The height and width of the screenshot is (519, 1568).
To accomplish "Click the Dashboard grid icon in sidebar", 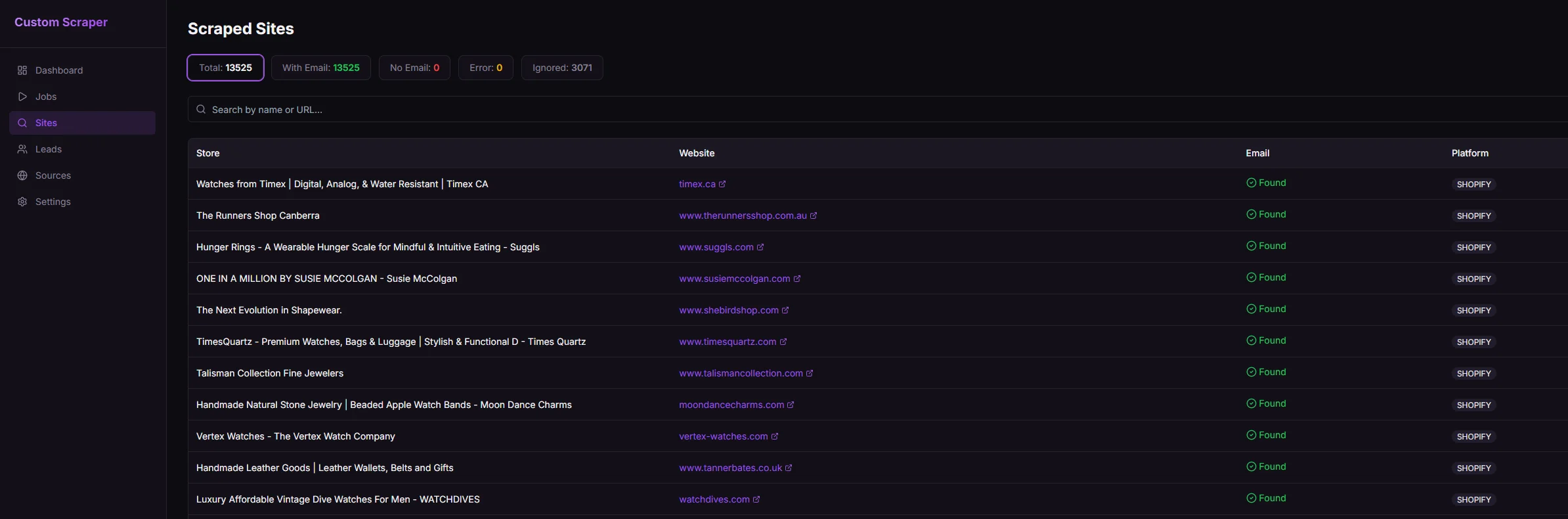I will [x=22, y=70].
